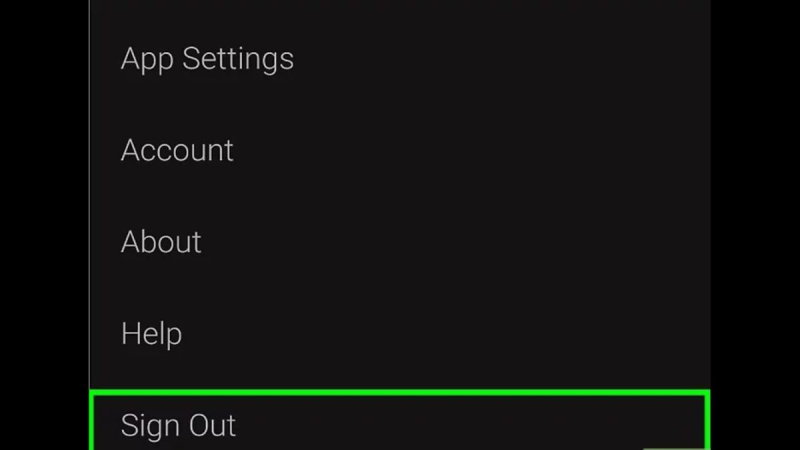800x450 pixels.
Task: Select the green-outlined Sign Out entry
Action: (x=399, y=422)
